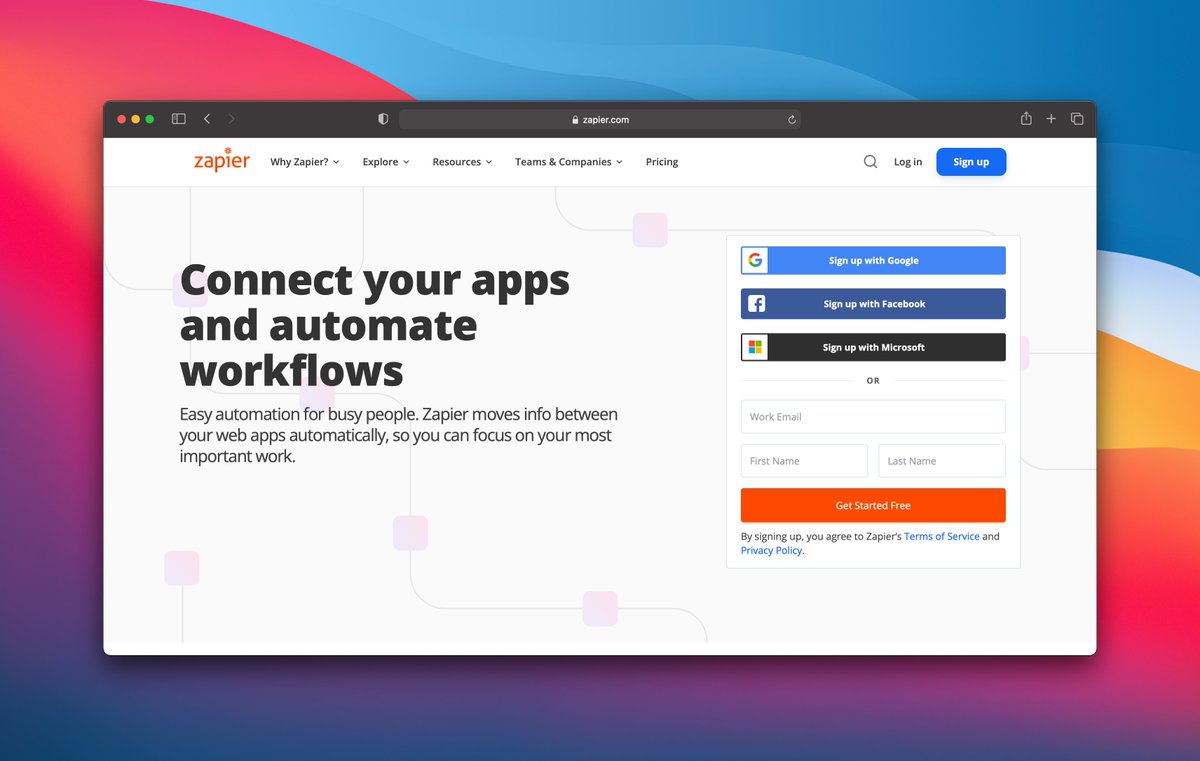Choose Sign up with Facebook

coord(873,304)
